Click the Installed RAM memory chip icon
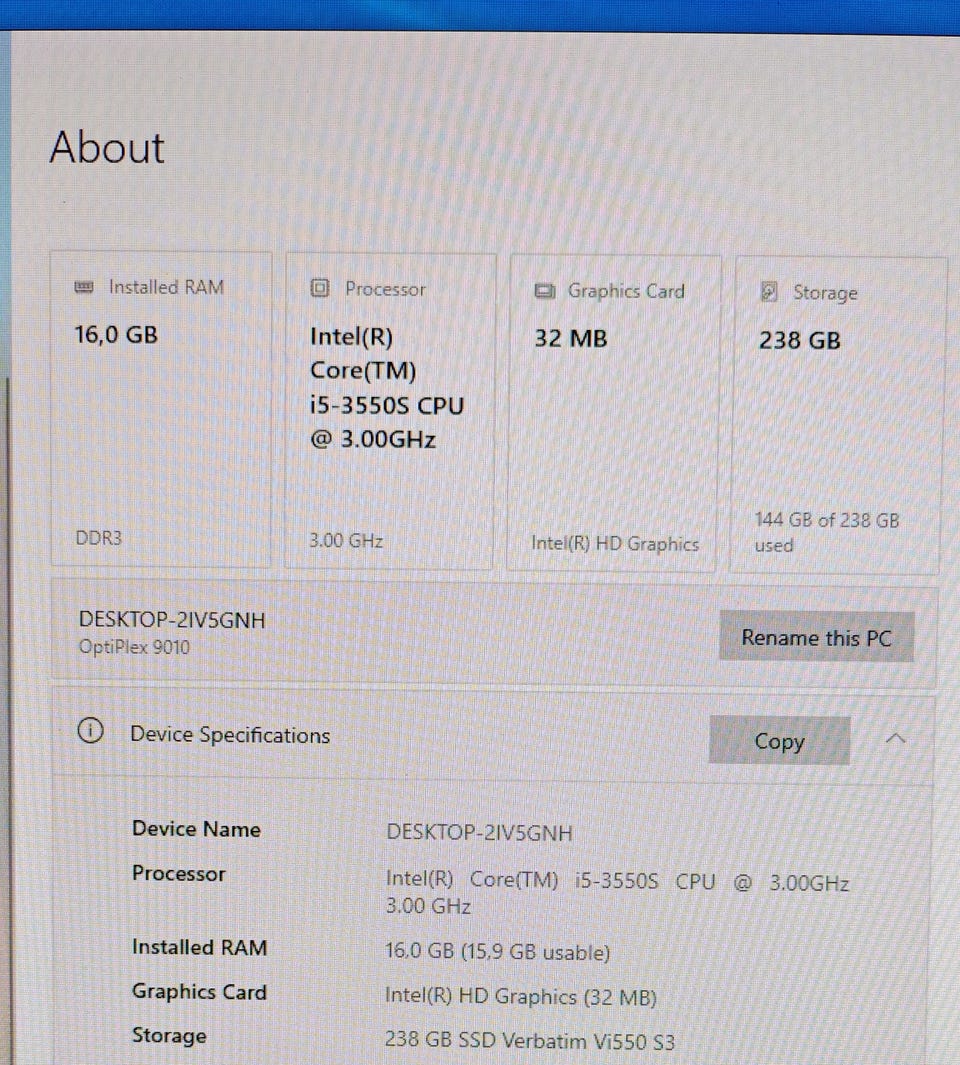 tap(84, 287)
